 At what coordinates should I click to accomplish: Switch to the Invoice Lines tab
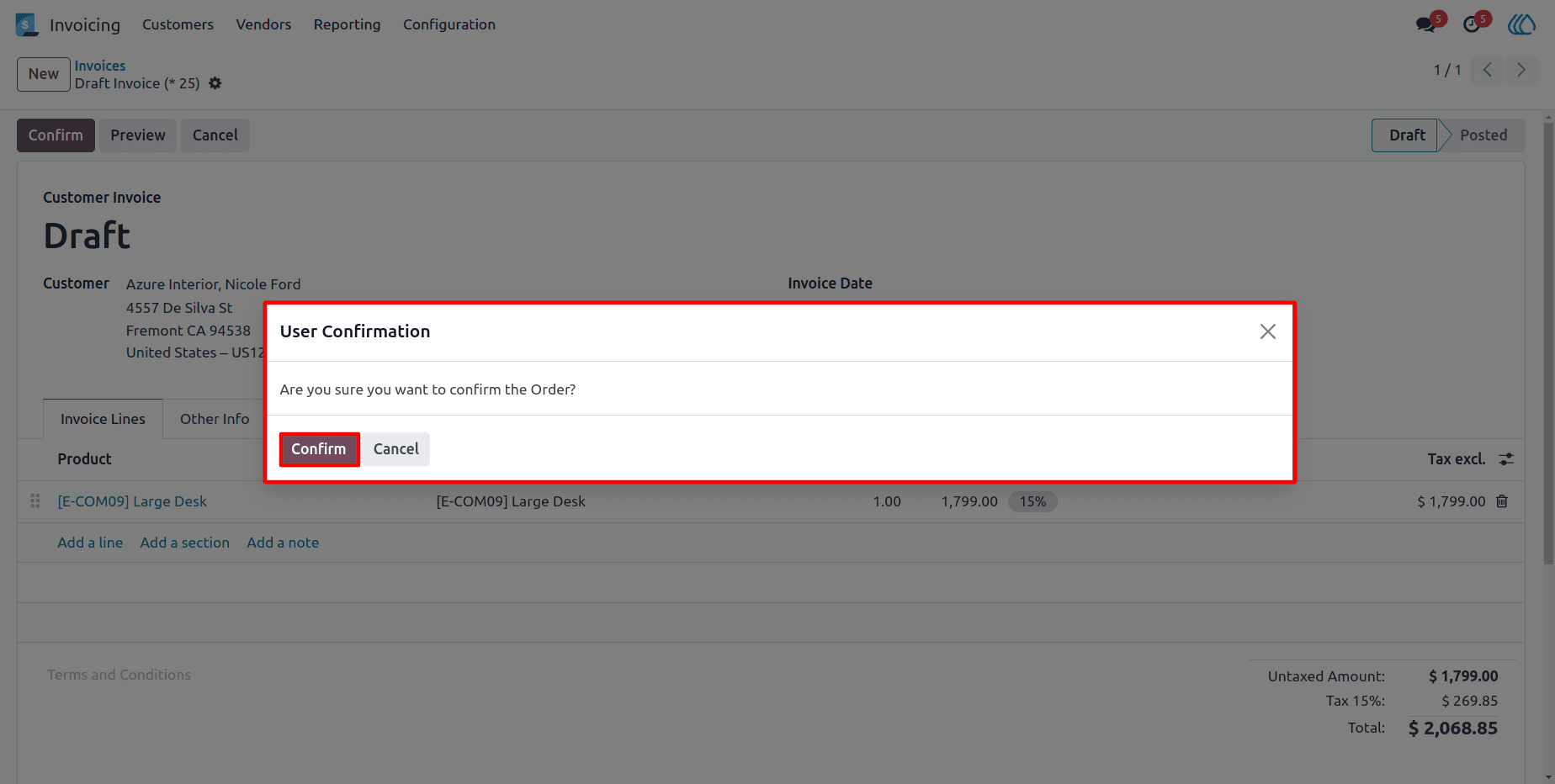103,419
